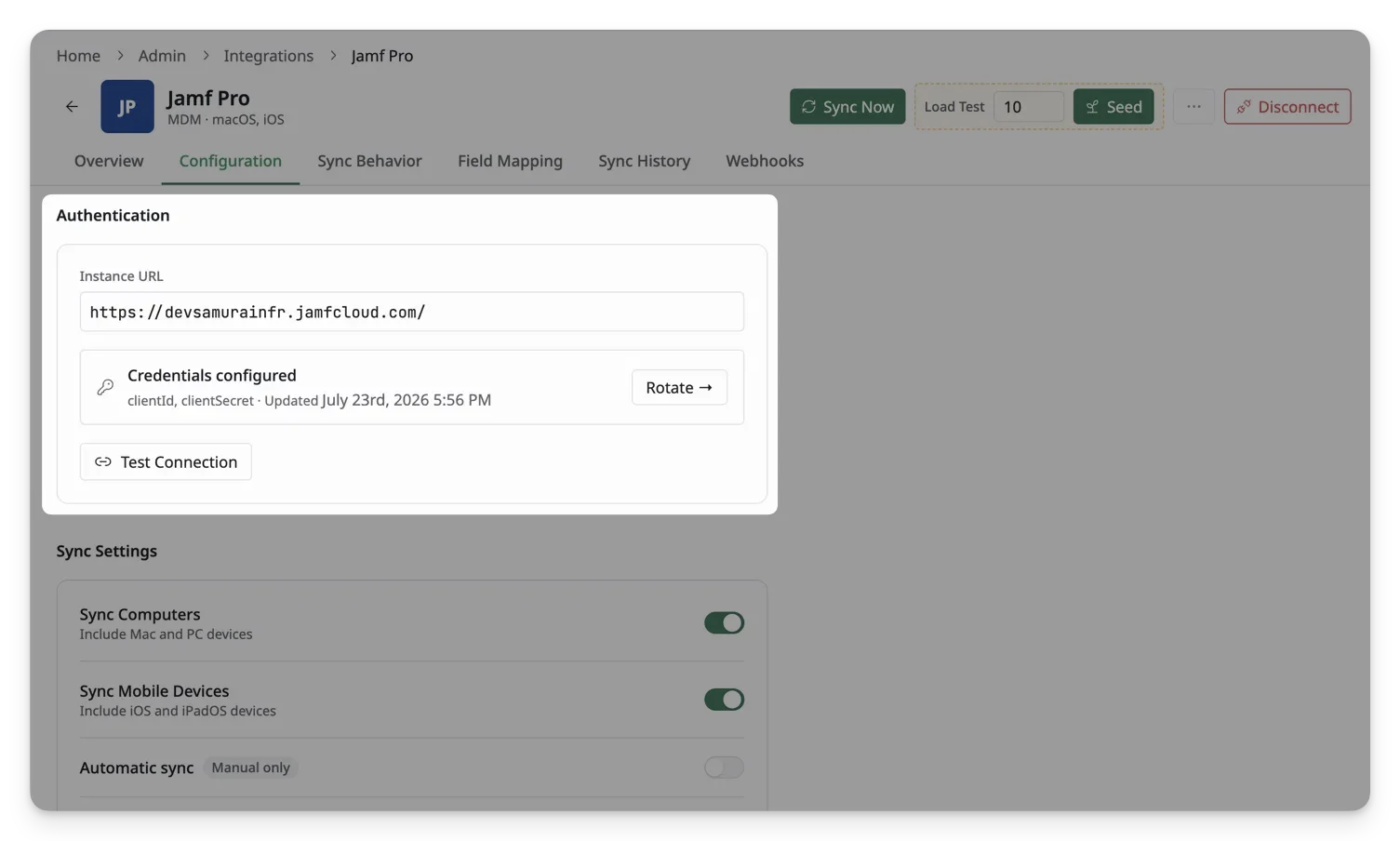Go back using the left arrow icon

coord(72,107)
